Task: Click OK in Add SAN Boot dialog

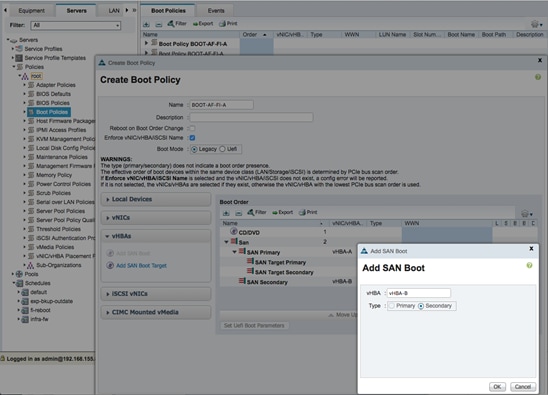Action: point(497,387)
